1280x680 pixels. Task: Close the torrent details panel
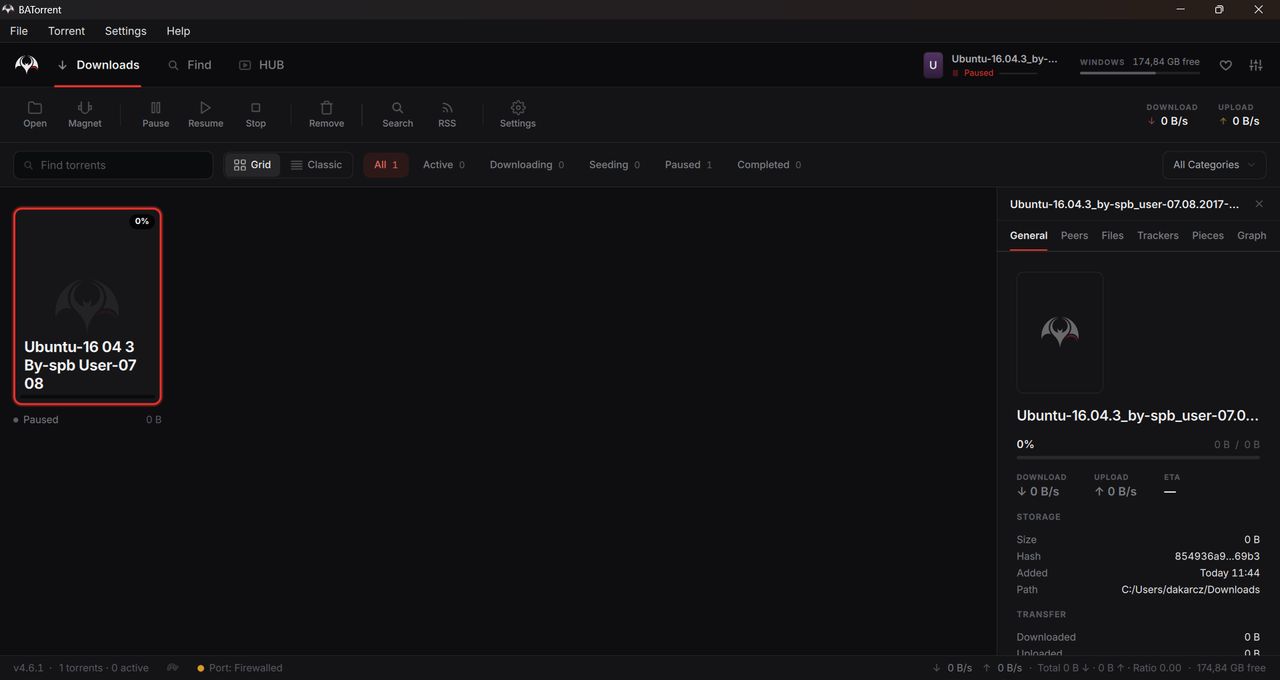(x=1259, y=204)
